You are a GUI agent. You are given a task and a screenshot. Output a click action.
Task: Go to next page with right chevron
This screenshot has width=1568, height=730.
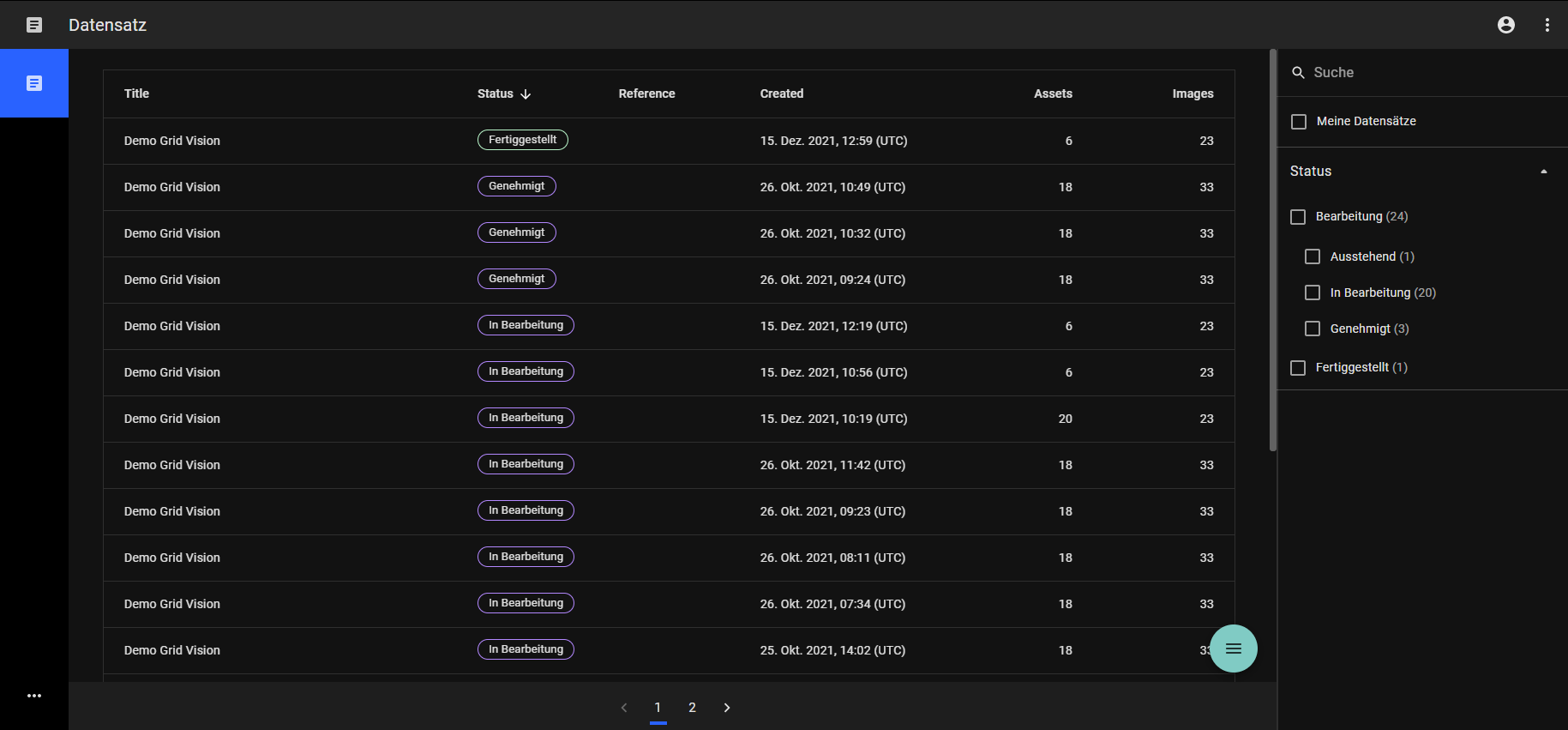pos(726,708)
